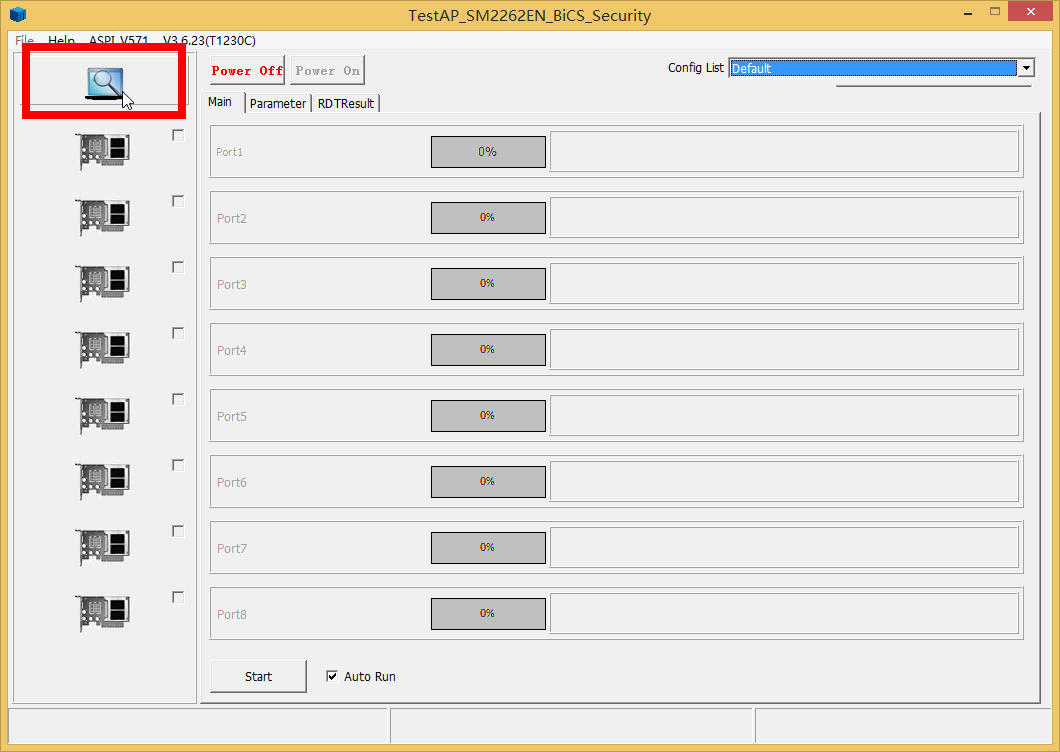Tick the checkbox beside the first port card

(x=178, y=135)
